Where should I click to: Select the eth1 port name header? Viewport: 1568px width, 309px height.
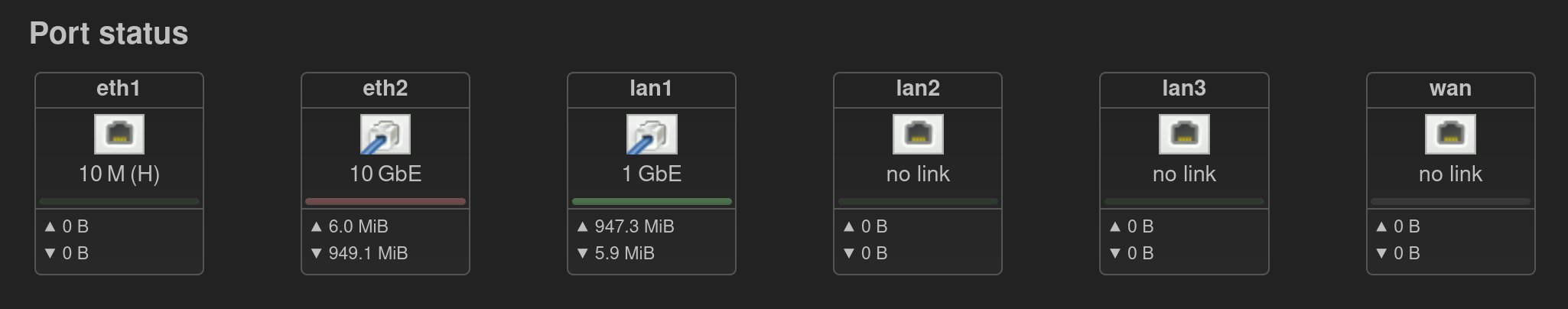tap(119, 89)
